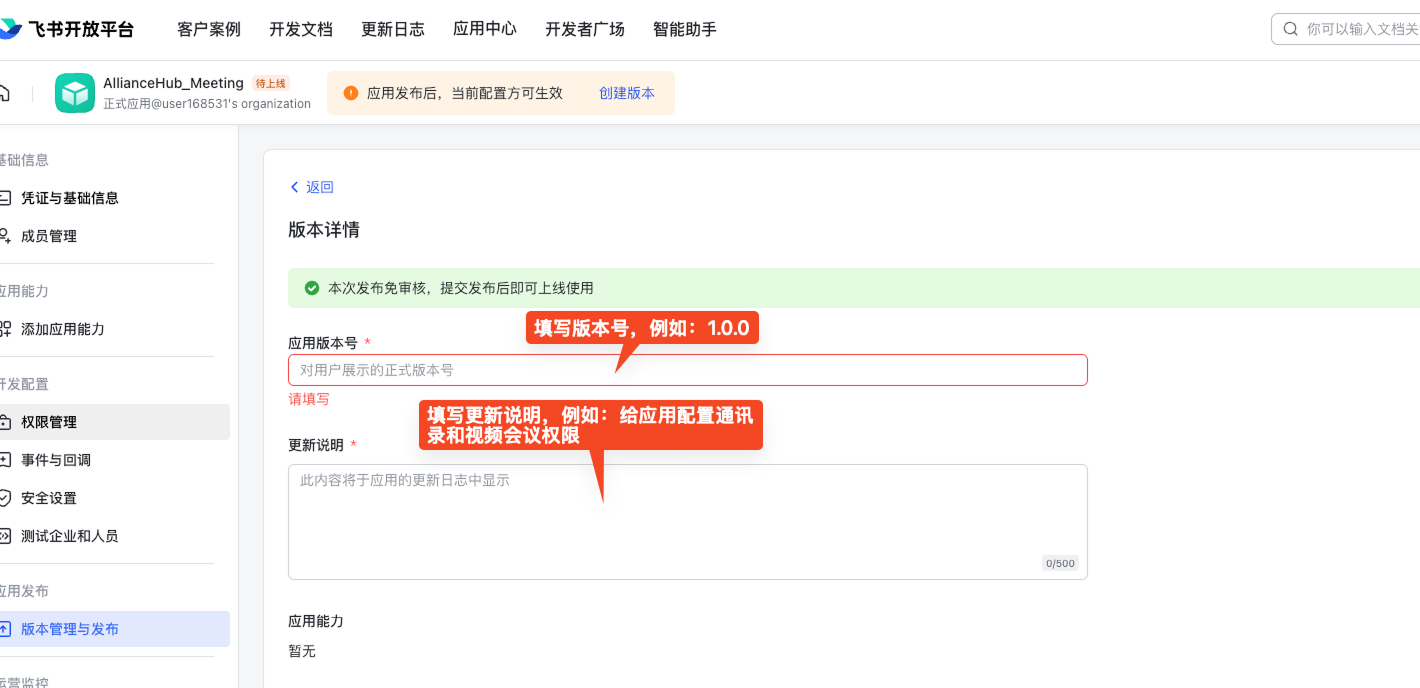
Task: Open 权限管理 in the sidebar
Action: point(49,422)
